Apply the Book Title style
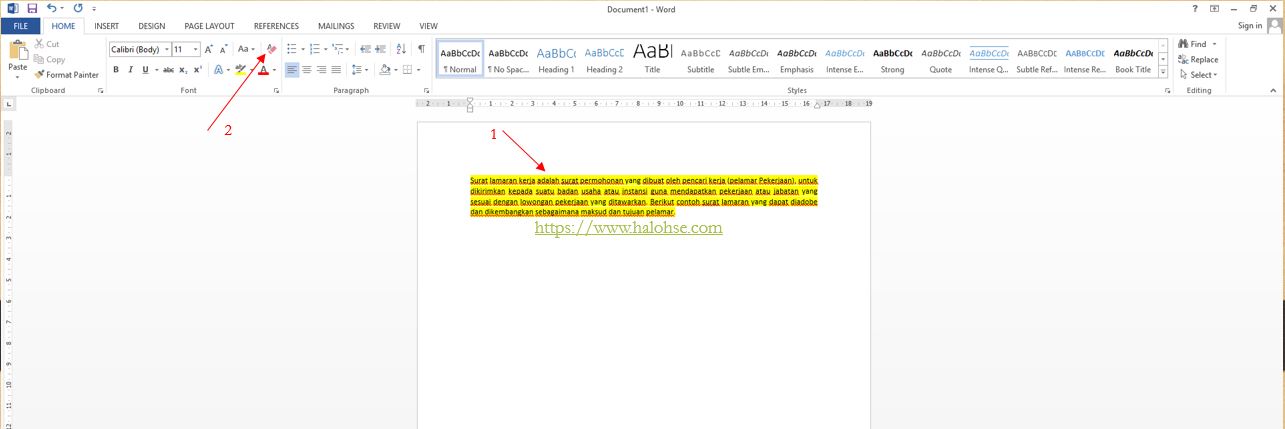 (x=1133, y=60)
